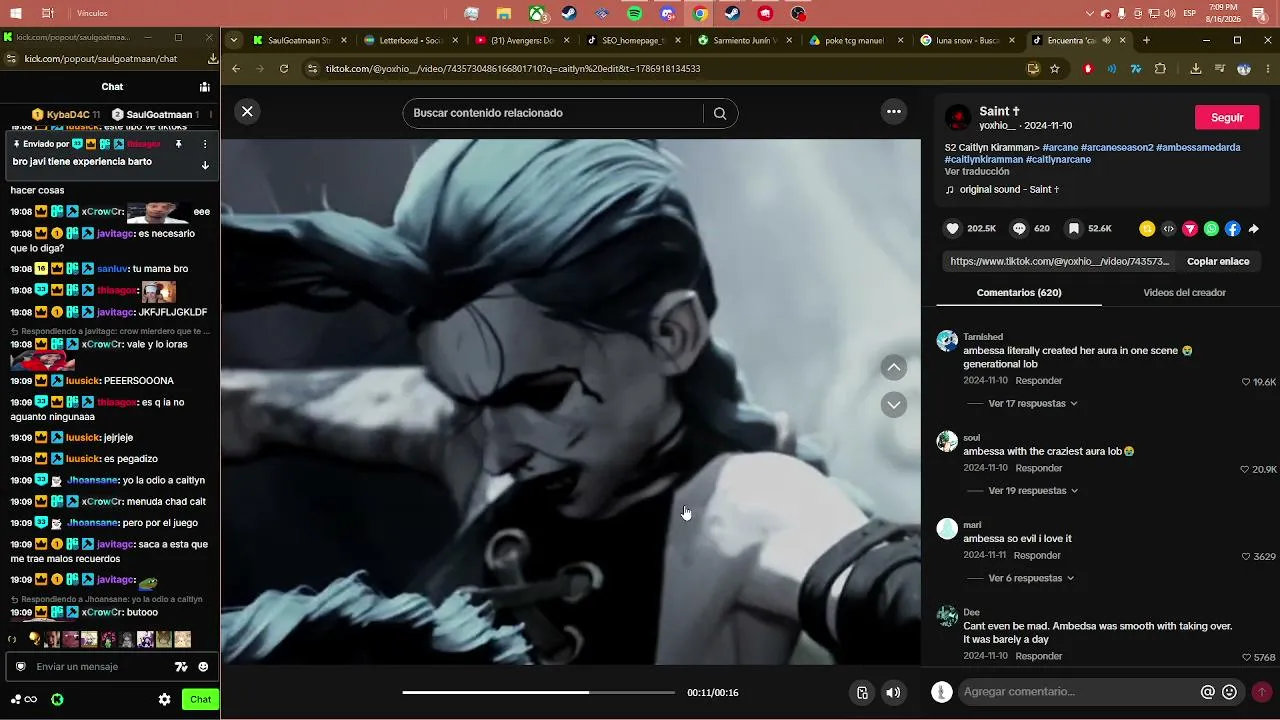This screenshot has height=720, width=1280.
Task: Open the Windows Start menu
Action: [x=16, y=14]
